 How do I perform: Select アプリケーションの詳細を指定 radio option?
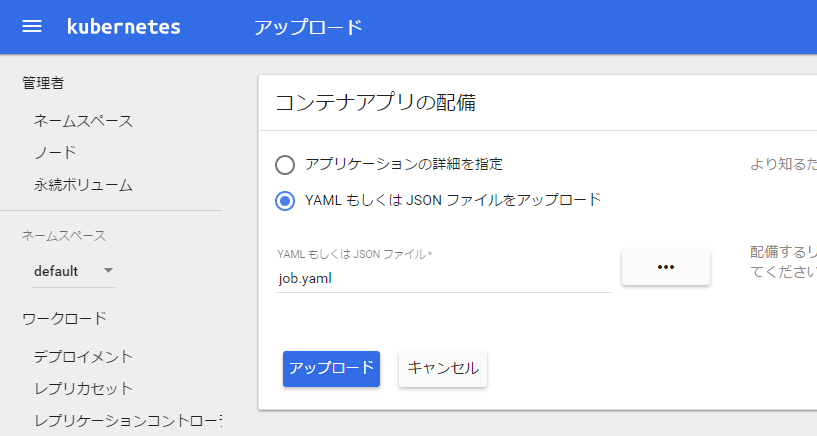285,165
